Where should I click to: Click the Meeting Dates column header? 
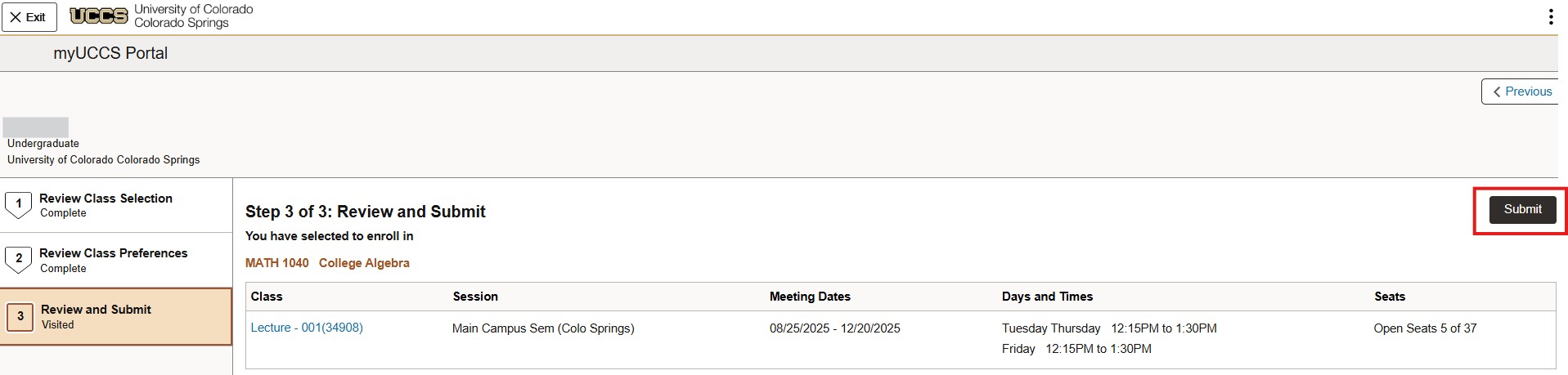click(x=810, y=297)
